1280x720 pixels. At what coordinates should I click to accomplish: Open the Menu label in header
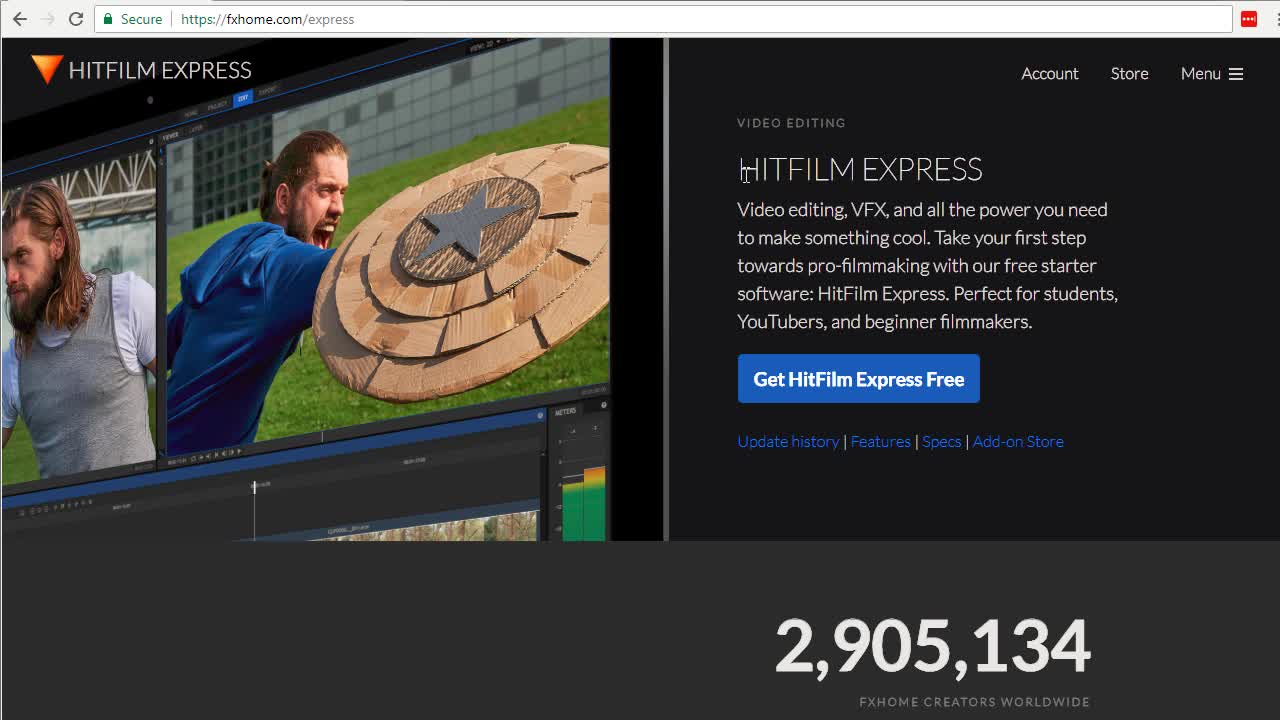[x=1200, y=74]
